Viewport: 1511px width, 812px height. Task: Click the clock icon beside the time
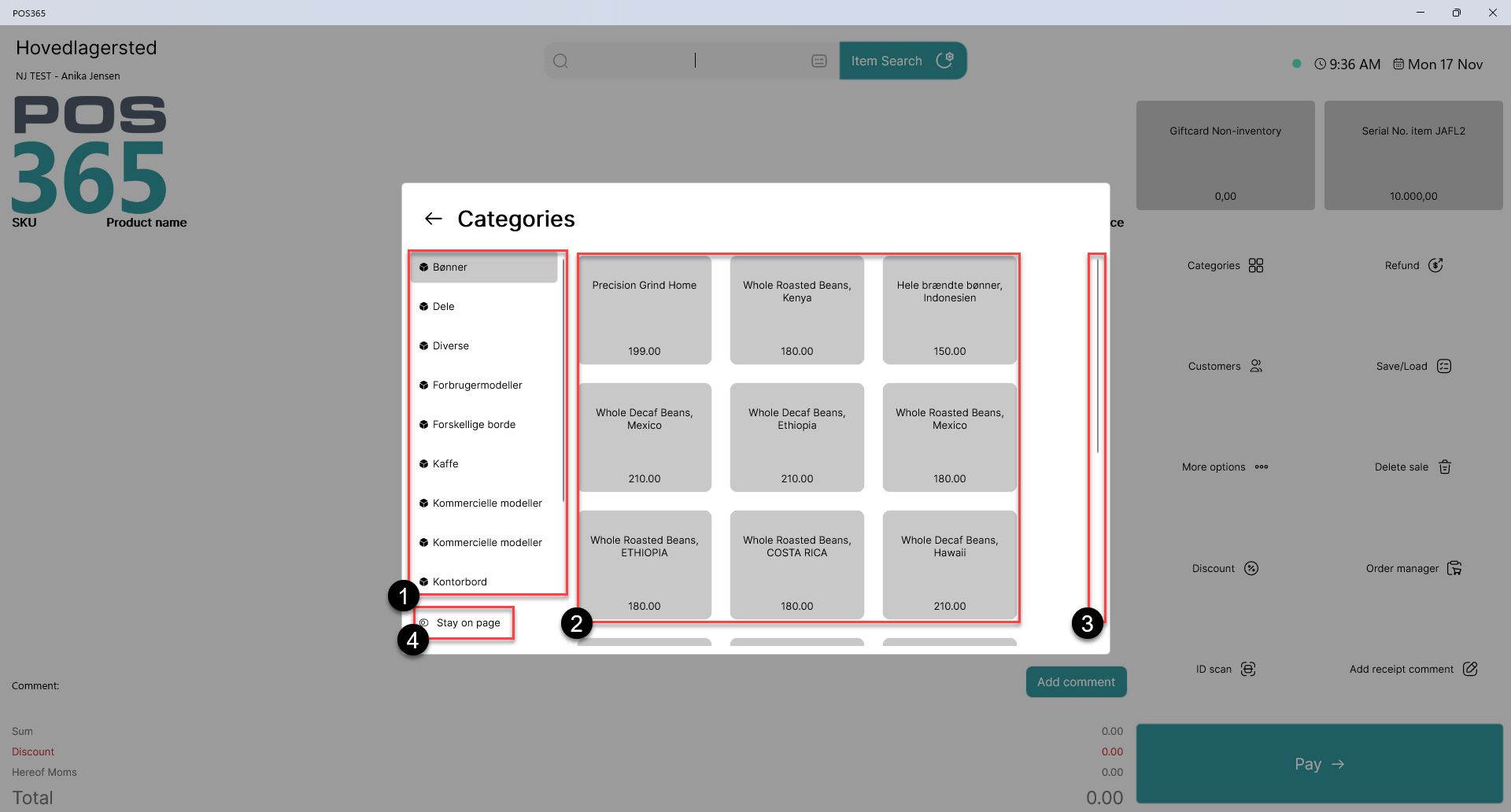pos(1320,64)
